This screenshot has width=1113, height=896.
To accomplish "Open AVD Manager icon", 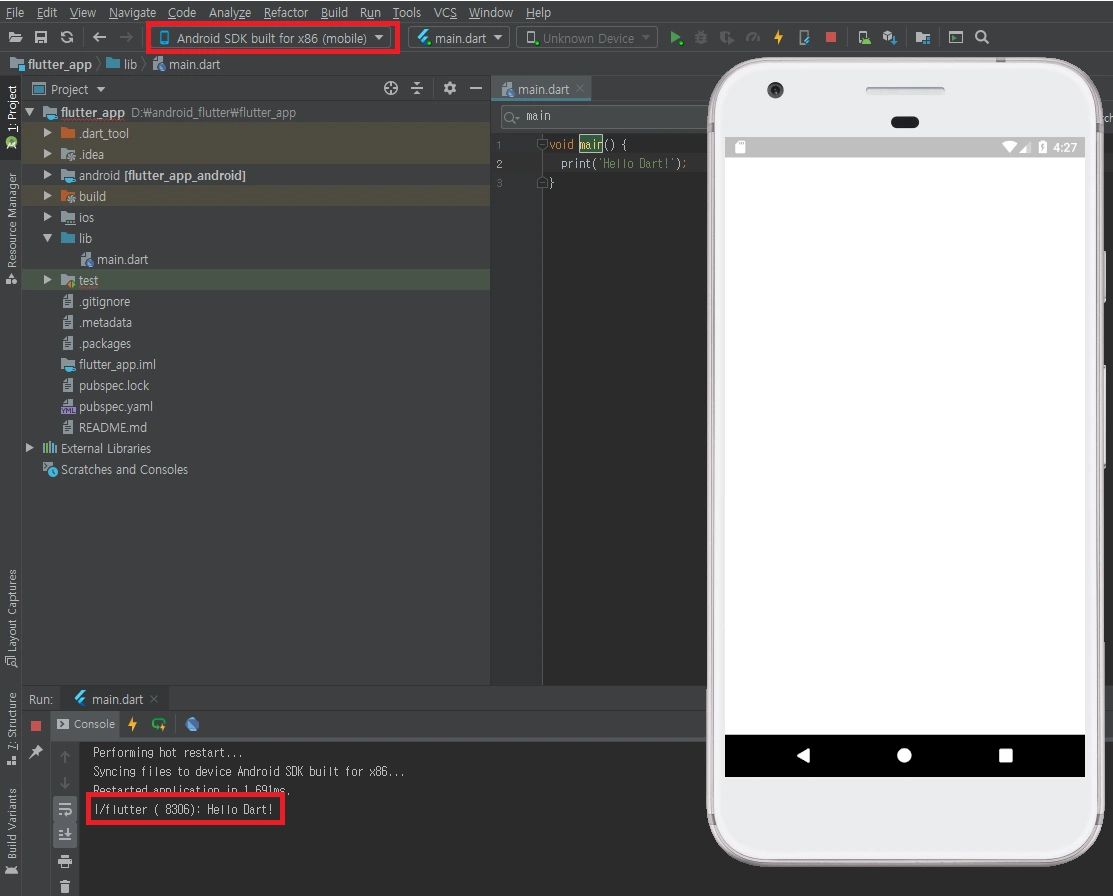I will pyautogui.click(x=864, y=38).
